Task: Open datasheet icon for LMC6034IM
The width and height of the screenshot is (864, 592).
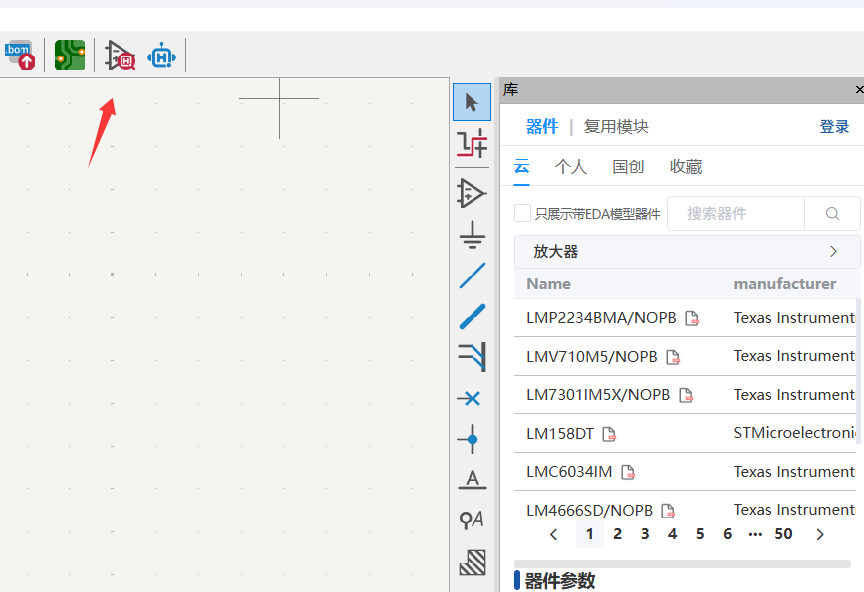Action: click(x=628, y=472)
